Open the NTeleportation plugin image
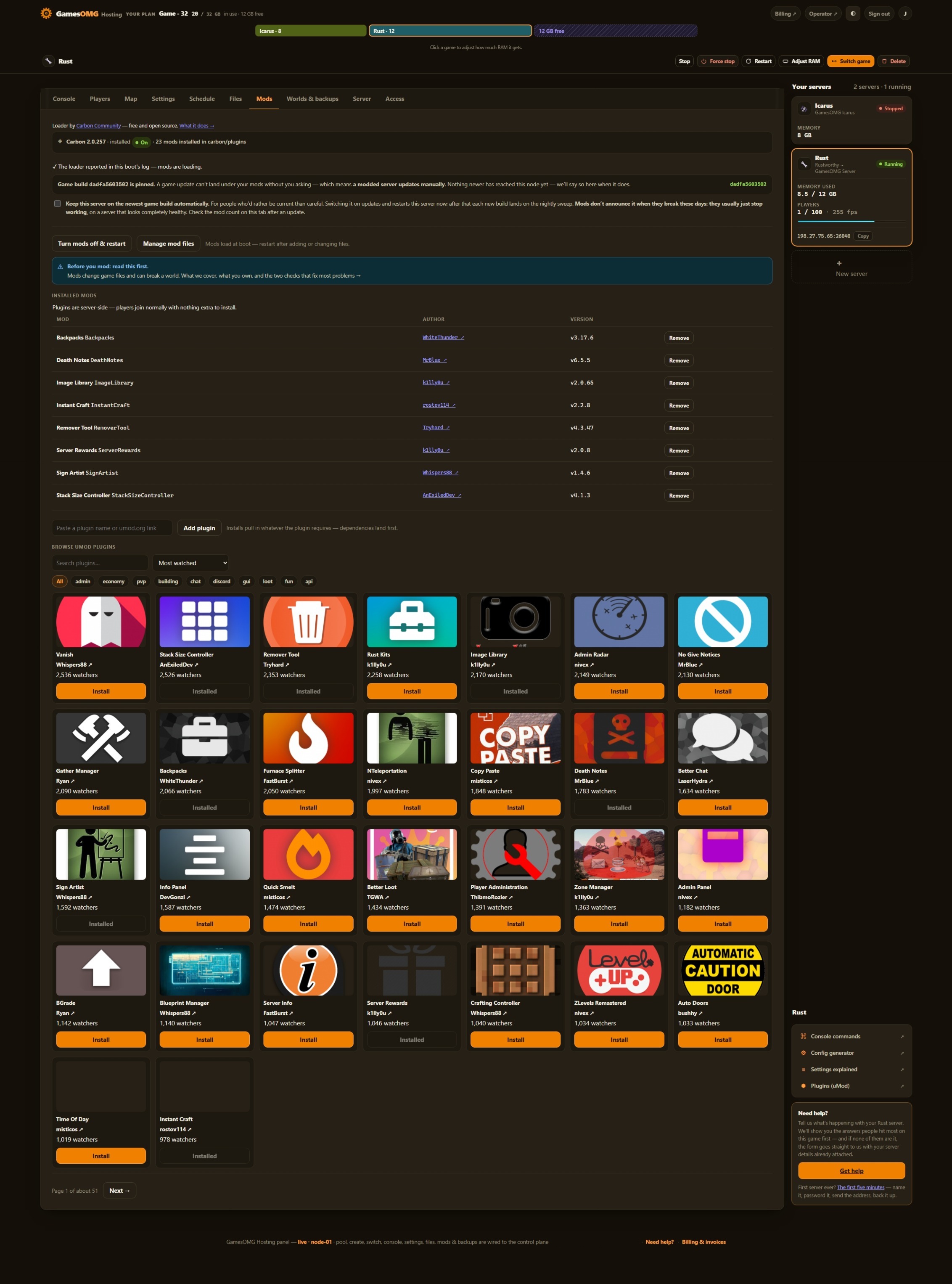Image resolution: width=952 pixels, height=1284 pixels. tap(412, 738)
